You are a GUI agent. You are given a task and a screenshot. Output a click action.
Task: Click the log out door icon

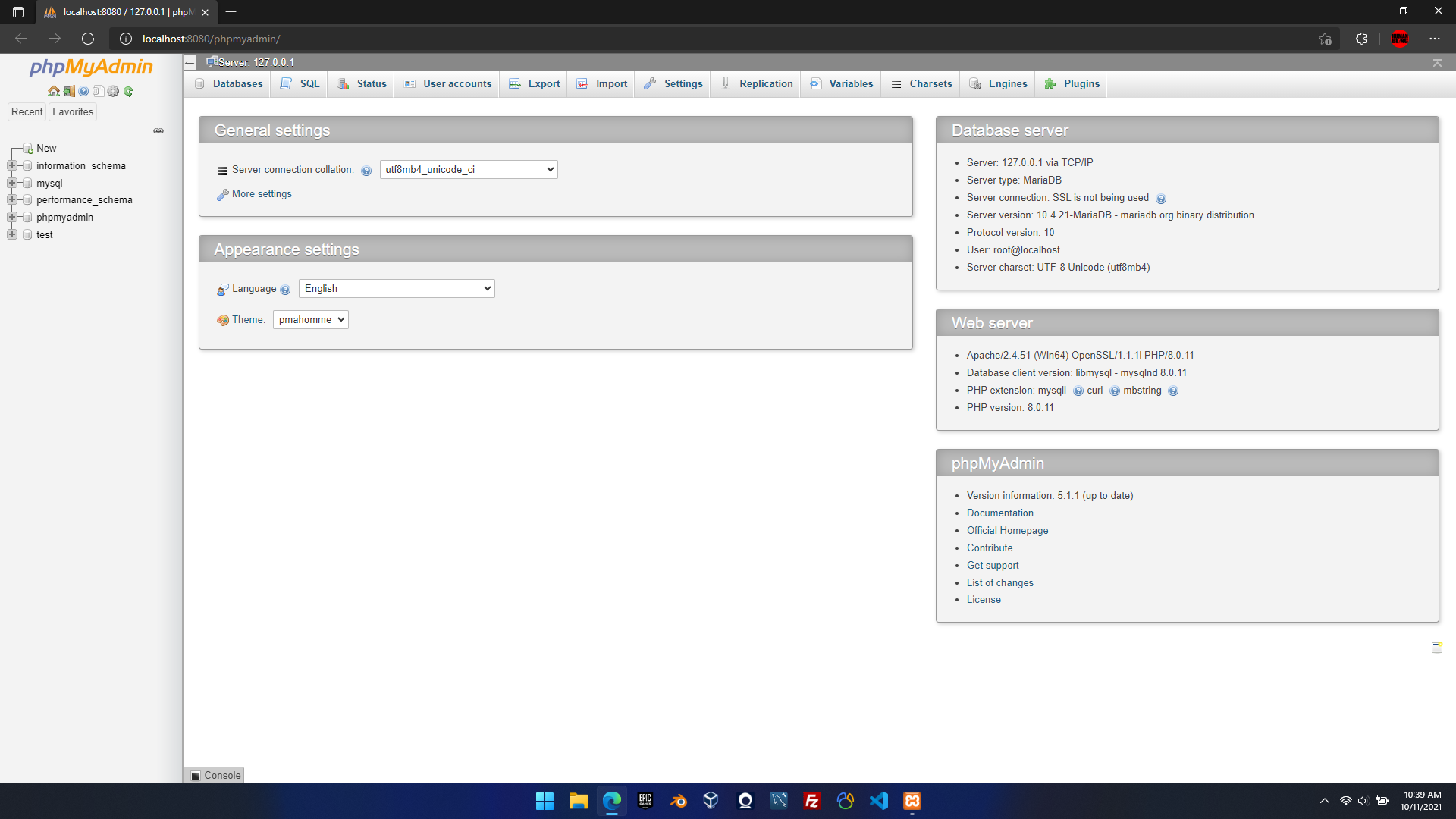click(x=68, y=92)
